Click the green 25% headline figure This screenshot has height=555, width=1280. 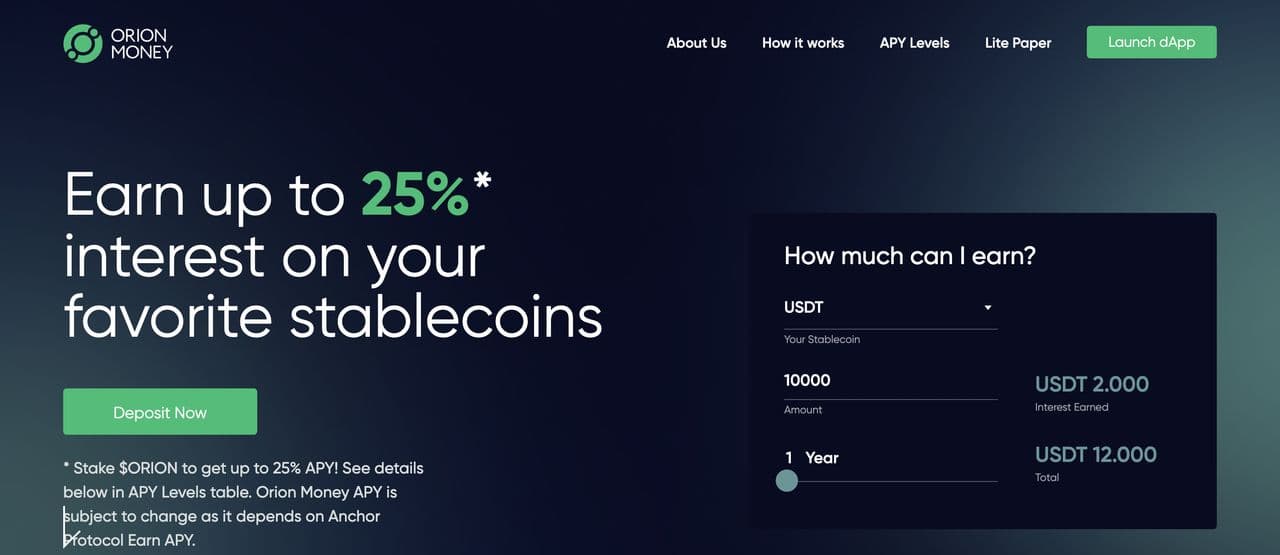coord(415,194)
